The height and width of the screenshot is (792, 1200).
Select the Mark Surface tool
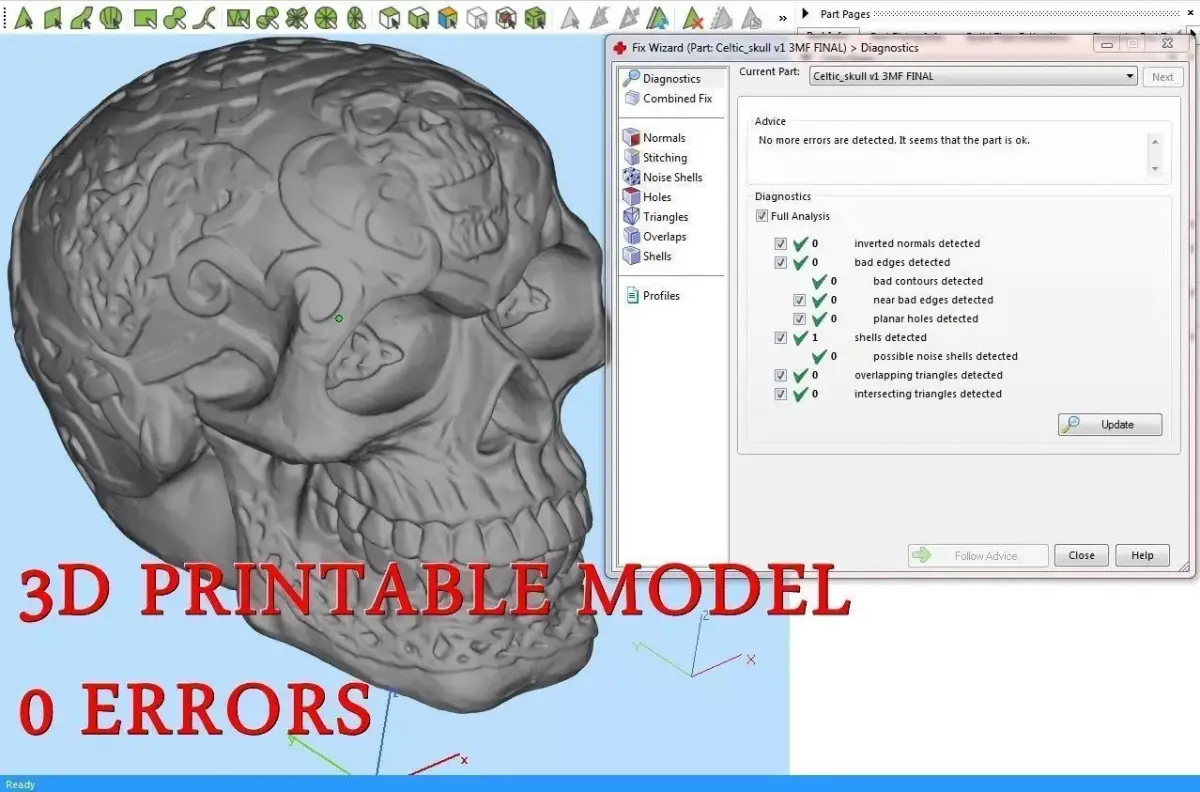82,17
